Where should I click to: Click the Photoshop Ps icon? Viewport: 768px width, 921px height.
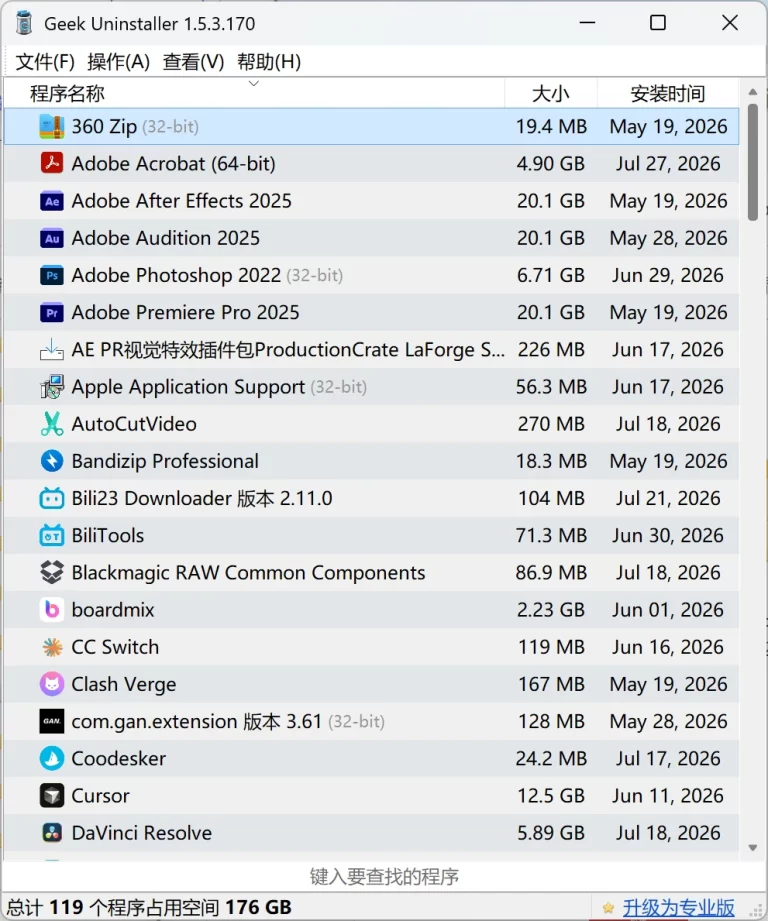click(x=52, y=275)
